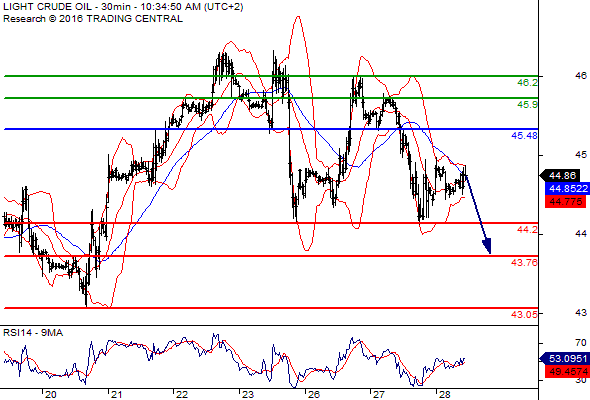
Task: Click the 53.0951 RSI value tag
Action: [565, 358]
